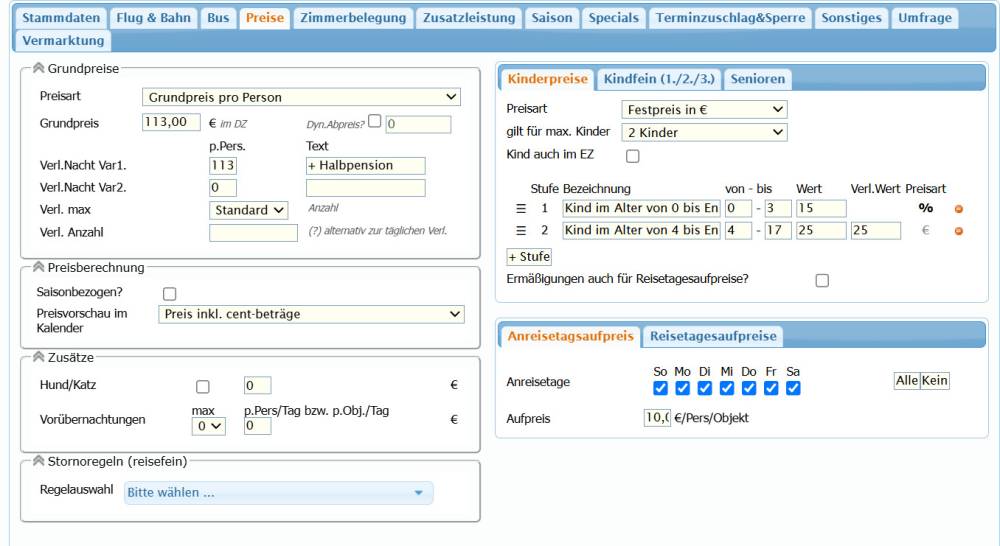The image size is (1000, 546).
Task: Open the Zusatzleistung tab
Action: (469, 18)
